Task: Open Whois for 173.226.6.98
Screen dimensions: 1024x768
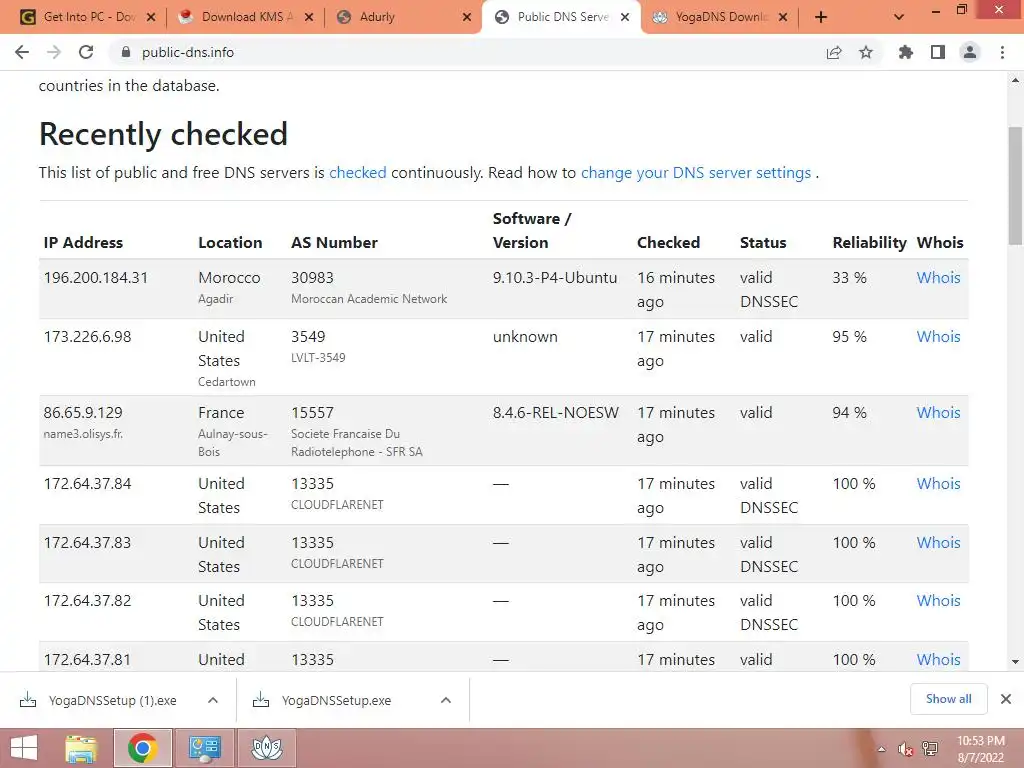Action: (x=938, y=336)
